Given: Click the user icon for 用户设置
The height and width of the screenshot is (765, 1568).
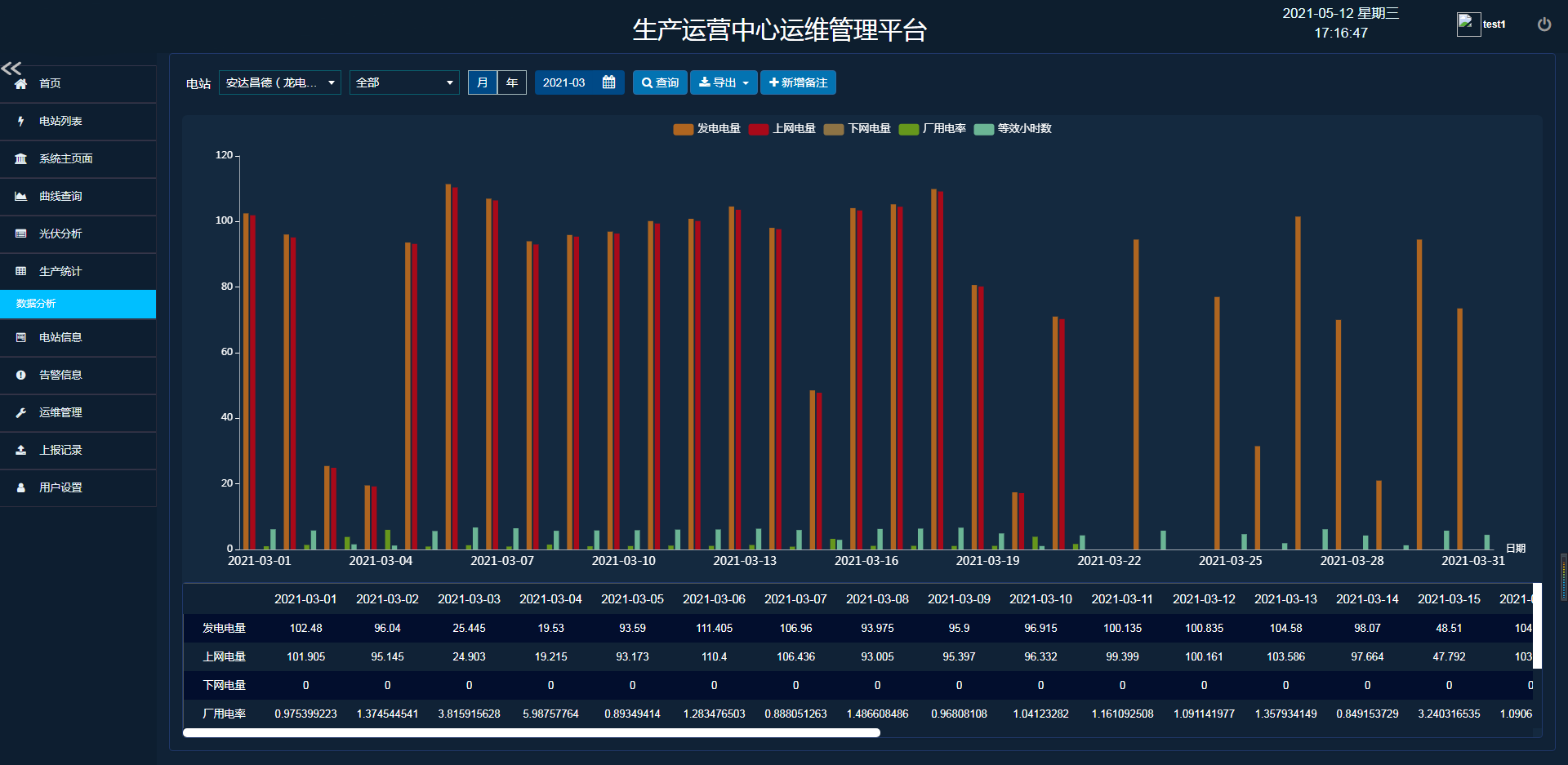Looking at the screenshot, I should click(x=21, y=487).
